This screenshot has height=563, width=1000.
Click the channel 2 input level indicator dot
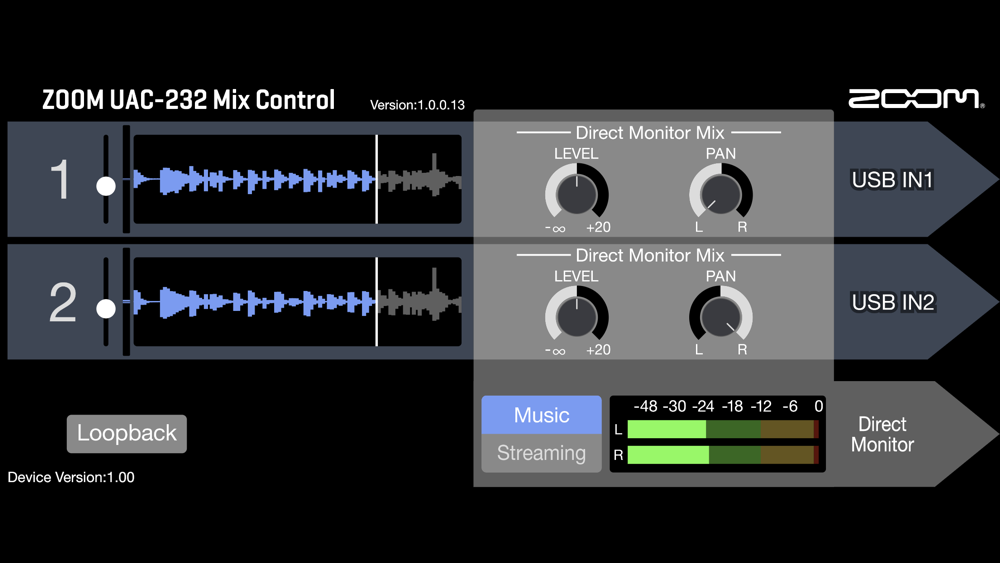[106, 309]
